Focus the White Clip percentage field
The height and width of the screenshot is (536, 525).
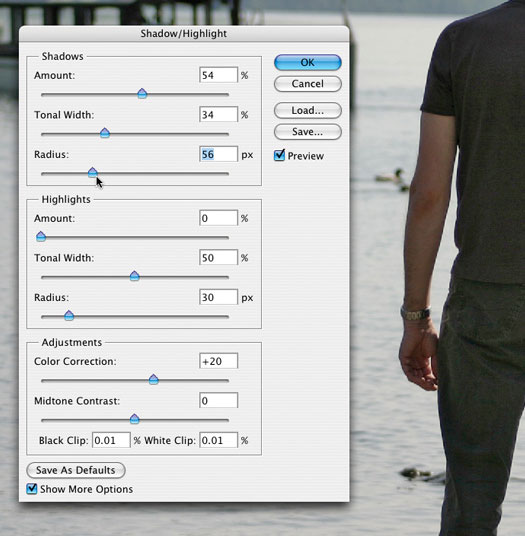point(218,440)
